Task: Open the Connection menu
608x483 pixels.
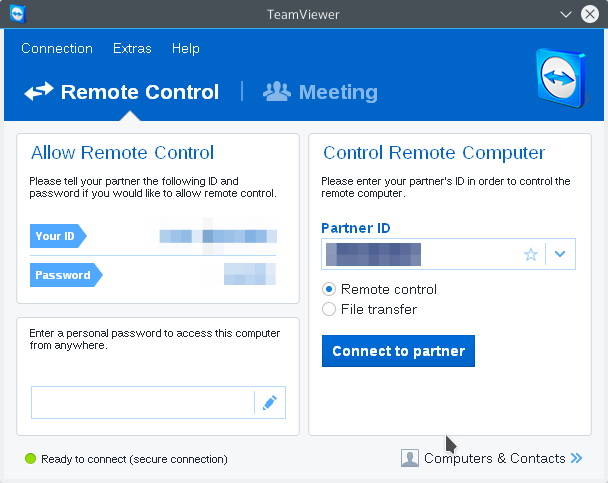Action: [57, 48]
